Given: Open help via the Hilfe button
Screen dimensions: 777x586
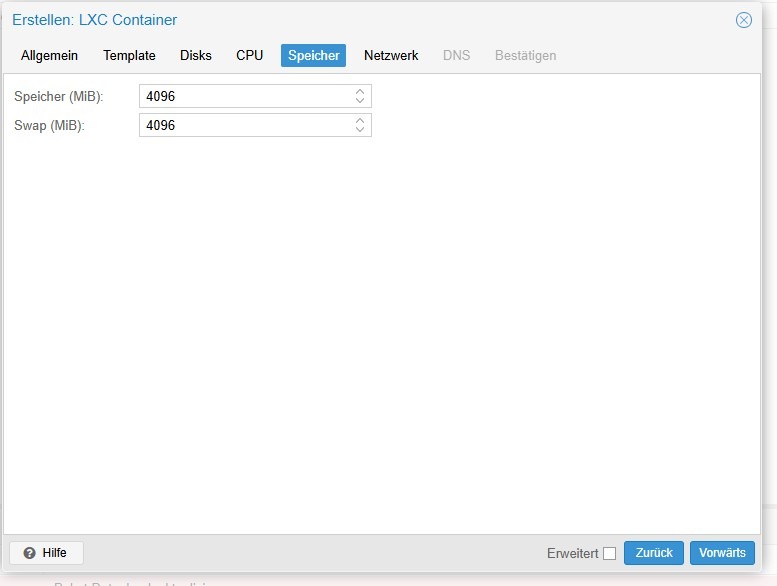Looking at the screenshot, I should pyautogui.click(x=47, y=553).
